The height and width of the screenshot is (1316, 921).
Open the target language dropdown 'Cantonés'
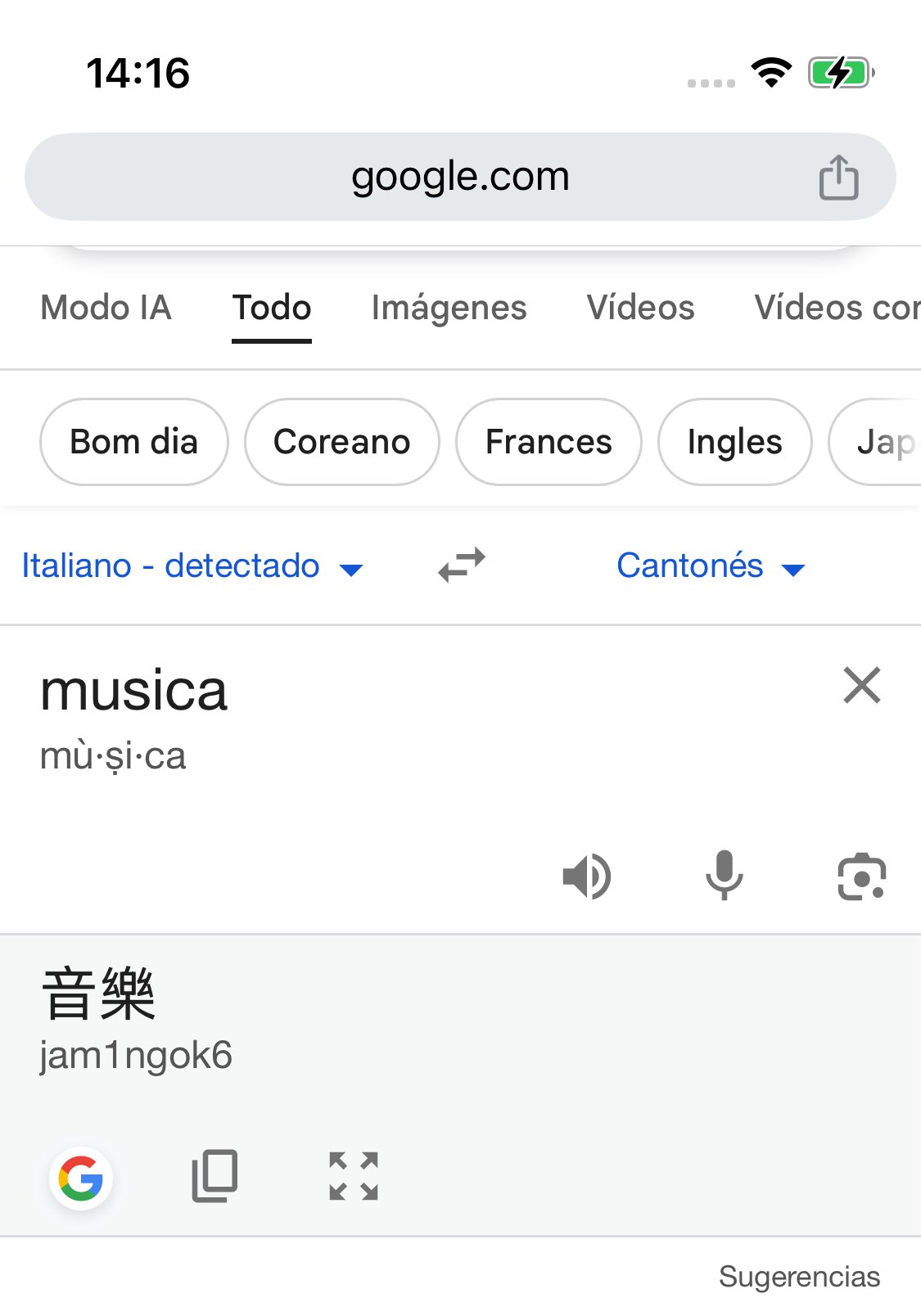click(711, 566)
